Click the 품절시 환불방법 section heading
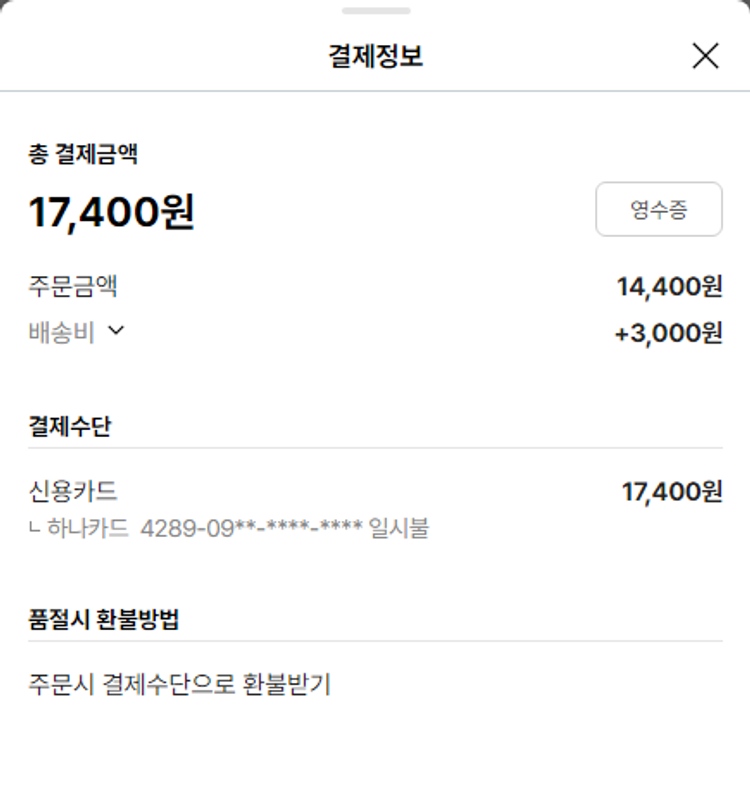 tap(104, 619)
